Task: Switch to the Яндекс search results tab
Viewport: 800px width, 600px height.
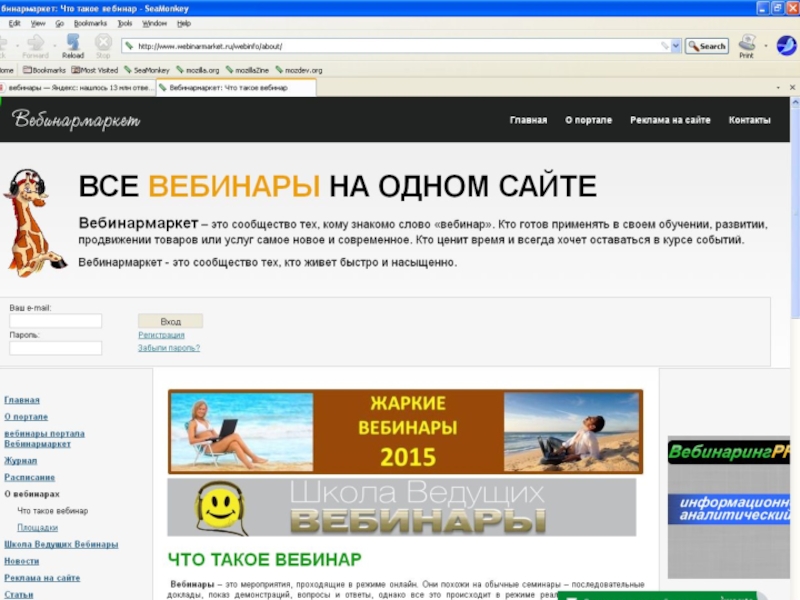Action: coord(78,88)
